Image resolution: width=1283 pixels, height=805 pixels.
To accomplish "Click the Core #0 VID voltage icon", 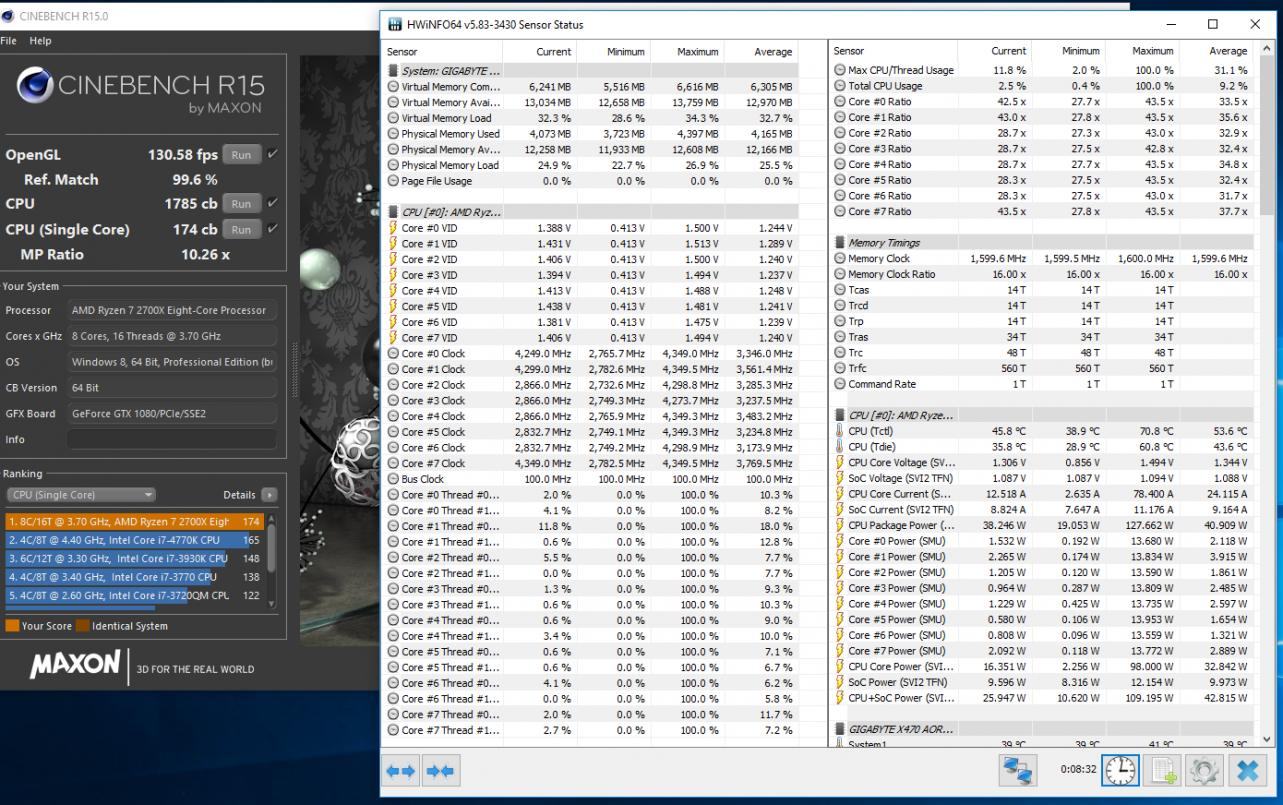I will 393,228.
